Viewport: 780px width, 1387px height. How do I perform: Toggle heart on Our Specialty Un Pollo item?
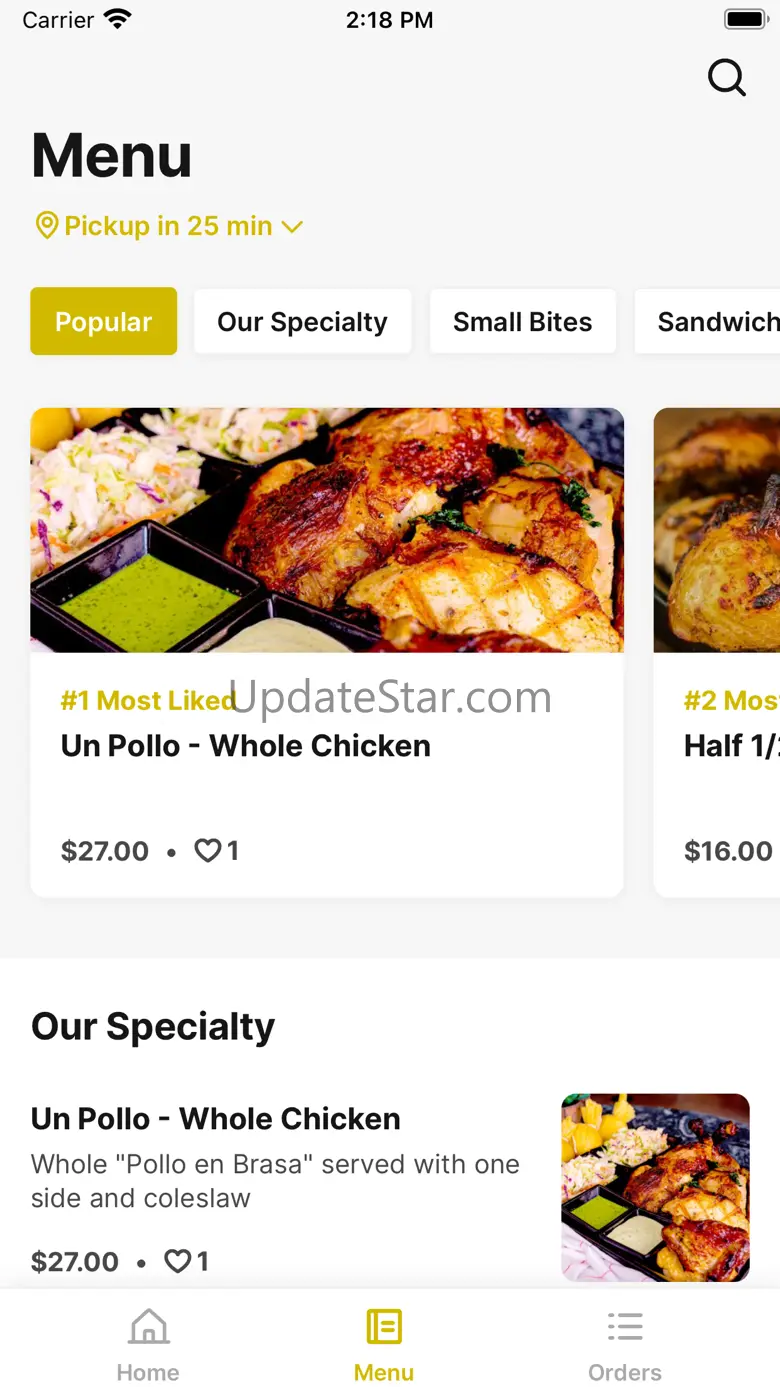pyautogui.click(x=177, y=1262)
